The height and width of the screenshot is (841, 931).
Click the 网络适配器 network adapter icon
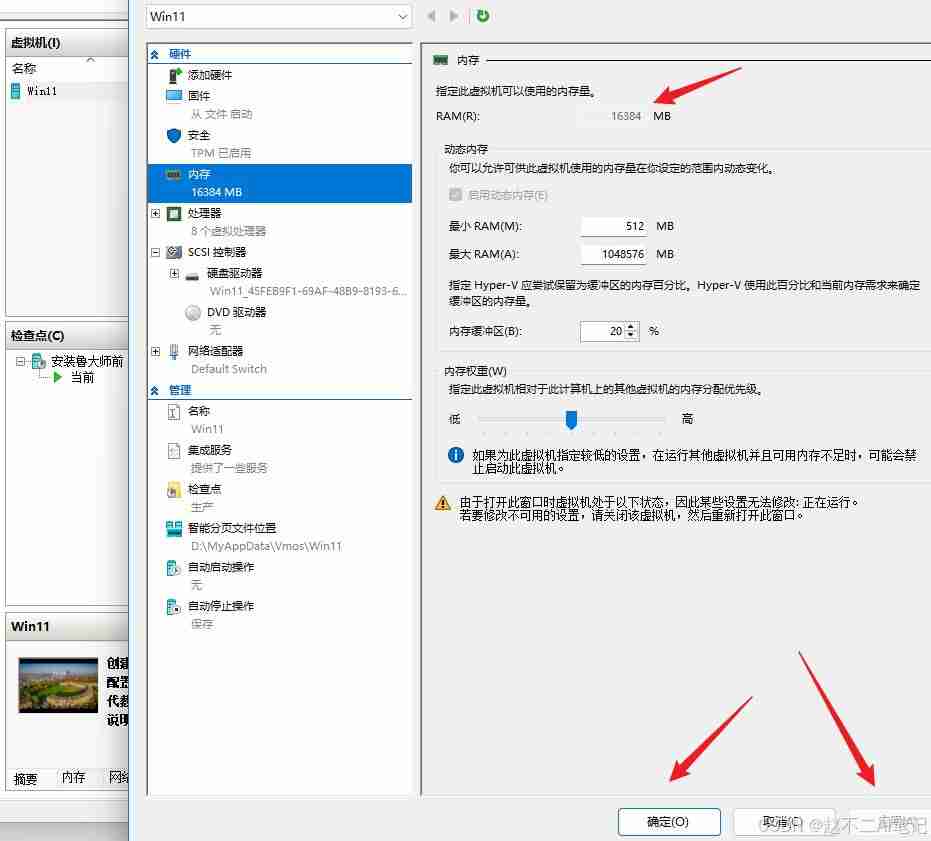(x=173, y=351)
